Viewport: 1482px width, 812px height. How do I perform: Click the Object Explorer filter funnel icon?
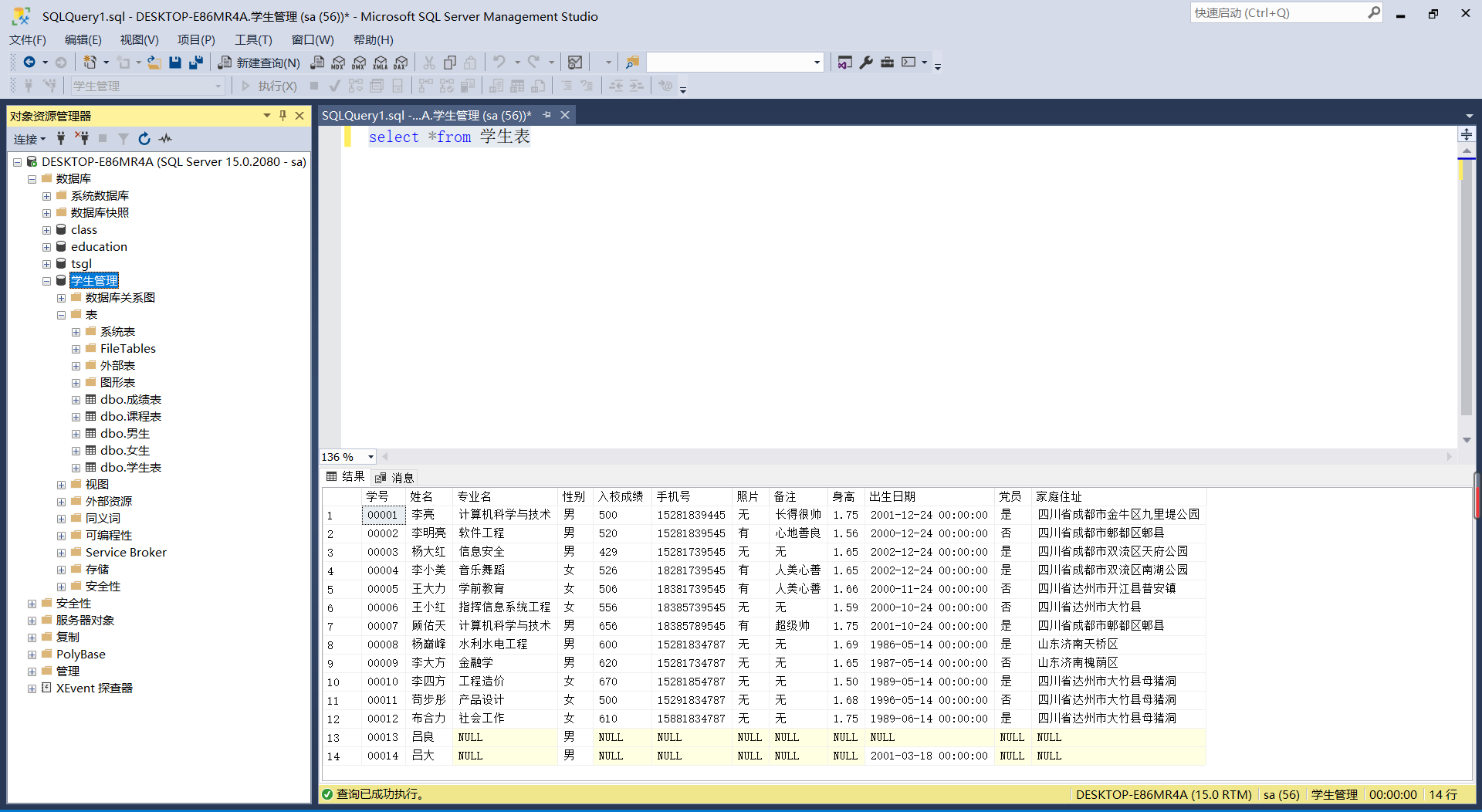click(x=123, y=139)
